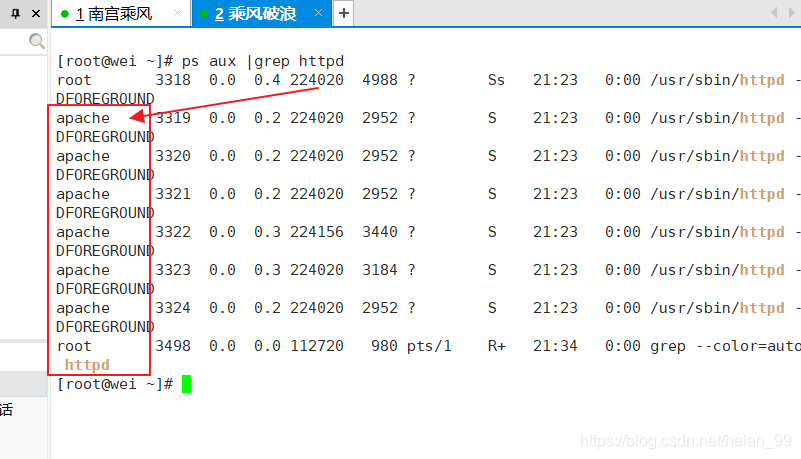This screenshot has height=459, width=801.
Task: Click PID 3323 in the terminal output
Action: pos(173,270)
